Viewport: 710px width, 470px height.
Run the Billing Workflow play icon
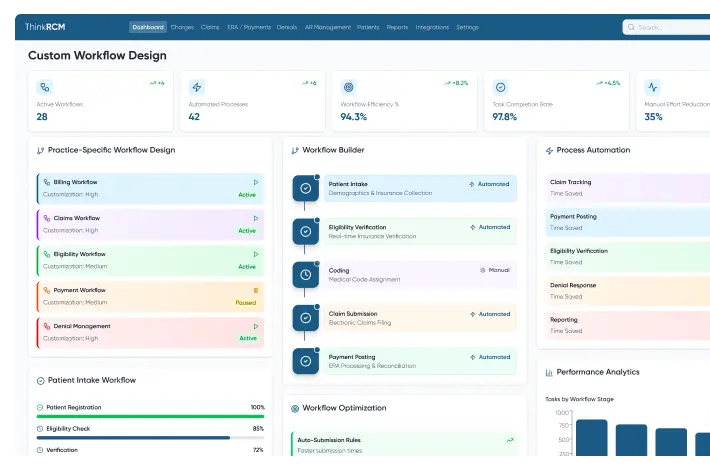click(256, 182)
